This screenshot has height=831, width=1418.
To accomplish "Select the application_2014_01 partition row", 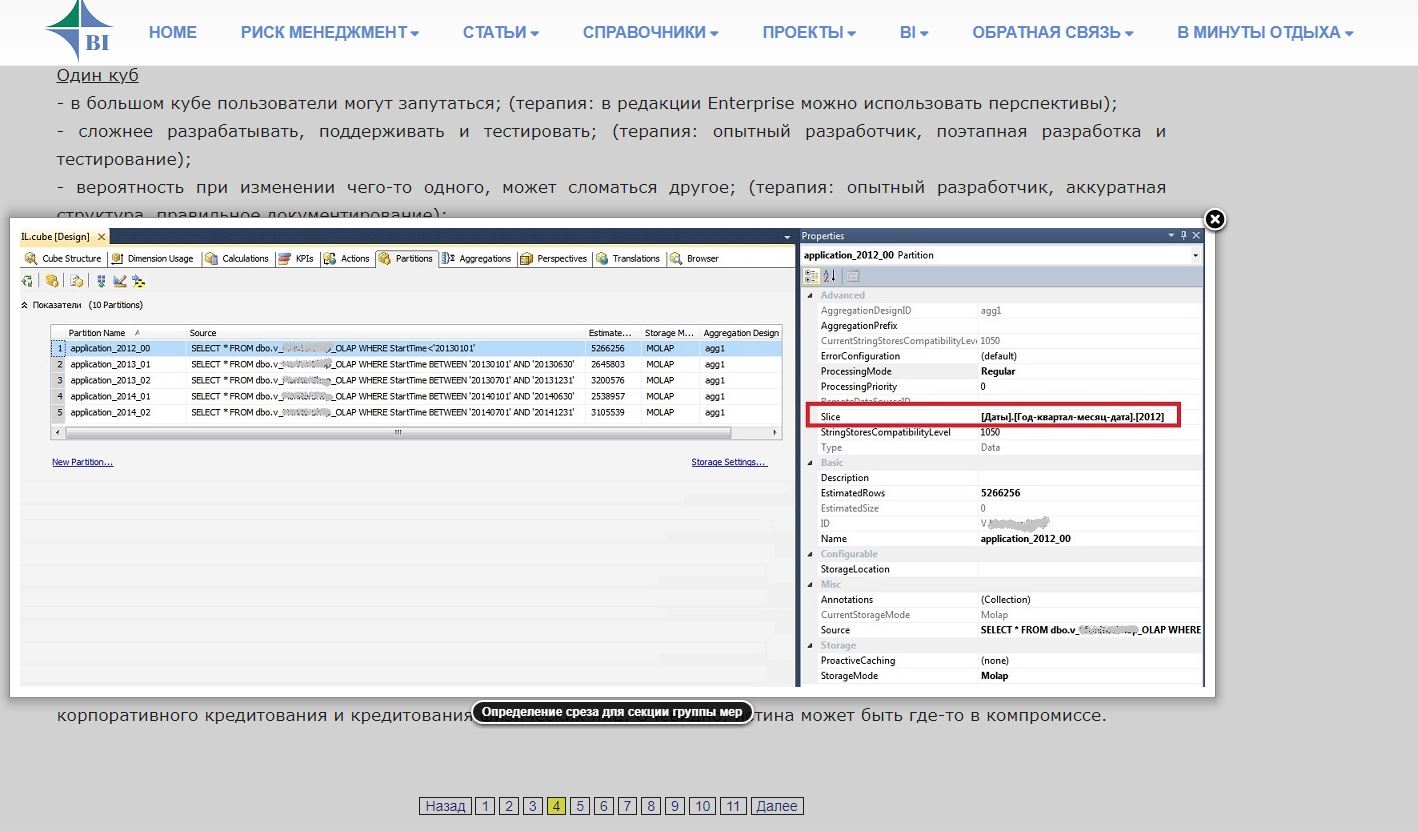I will pyautogui.click(x=416, y=397).
